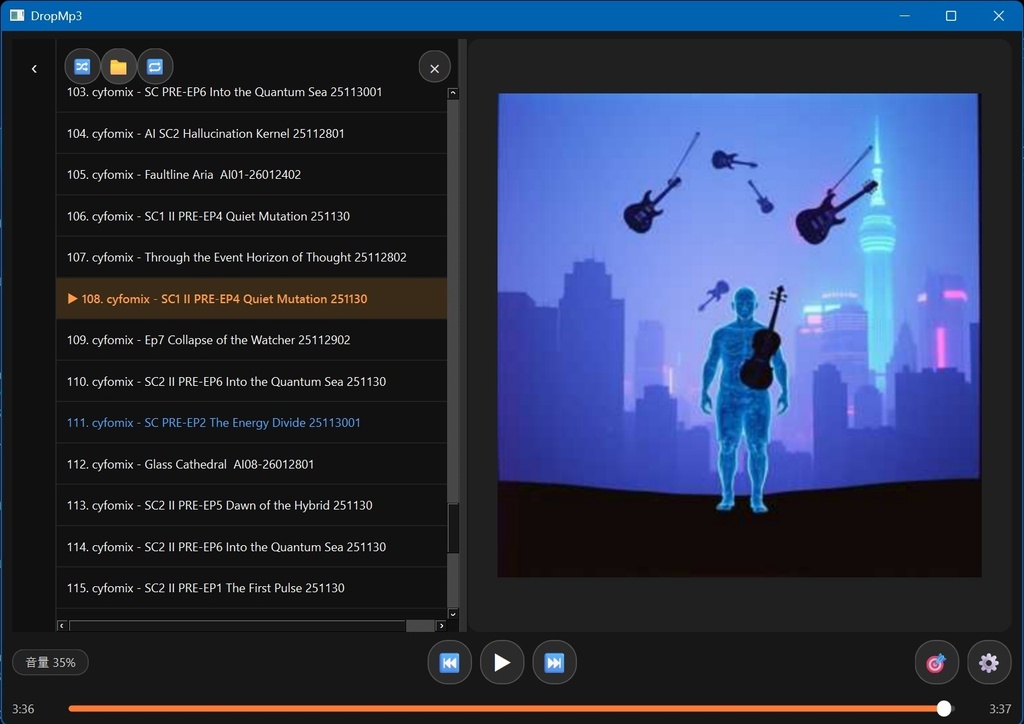
Task: Start playback with the play button
Action: 502,663
